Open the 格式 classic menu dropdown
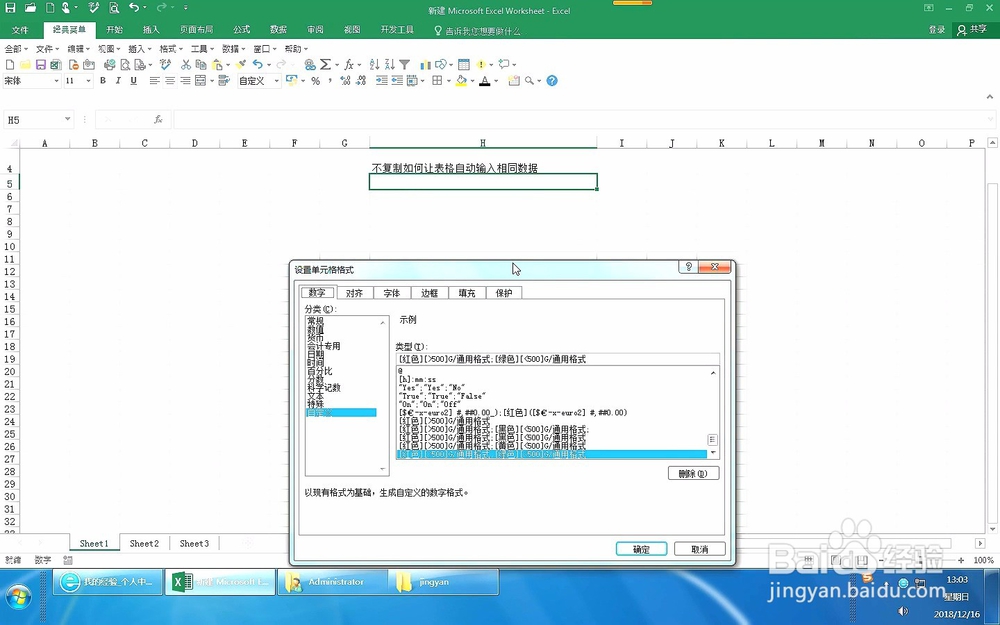 coord(170,49)
